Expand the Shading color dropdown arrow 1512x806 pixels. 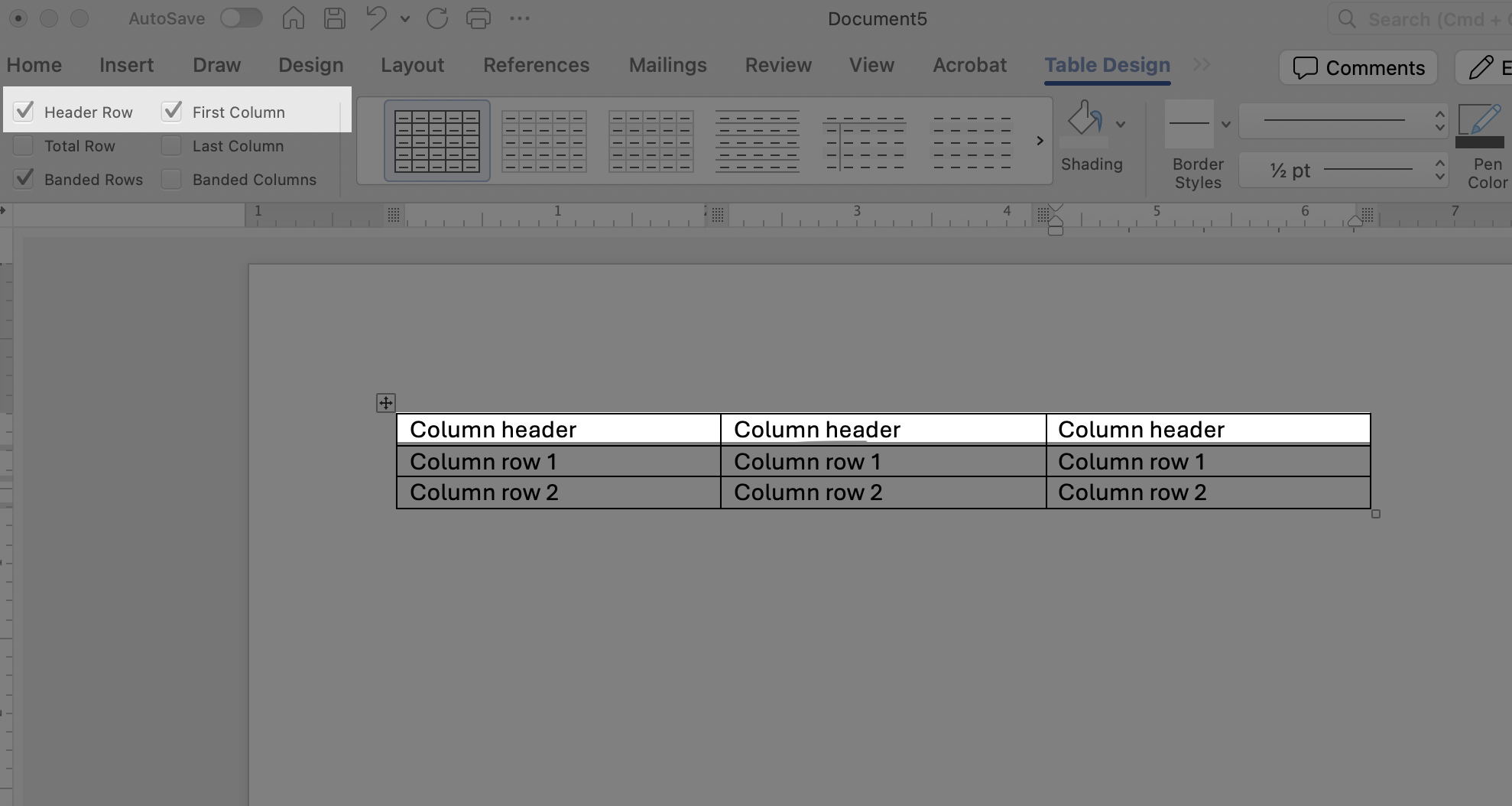coord(1121,124)
